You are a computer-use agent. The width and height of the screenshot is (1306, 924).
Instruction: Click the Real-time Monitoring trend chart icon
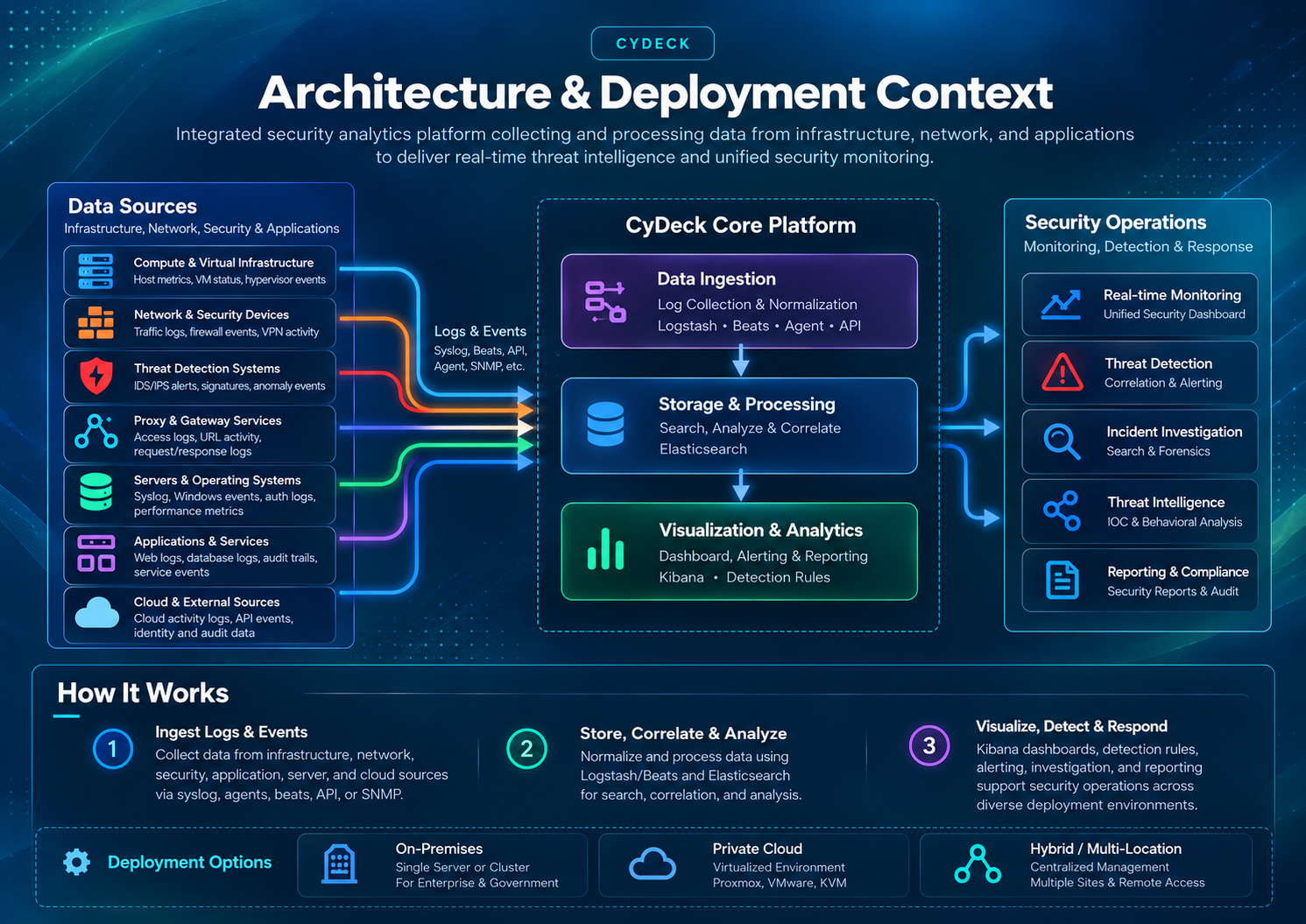tap(1061, 305)
